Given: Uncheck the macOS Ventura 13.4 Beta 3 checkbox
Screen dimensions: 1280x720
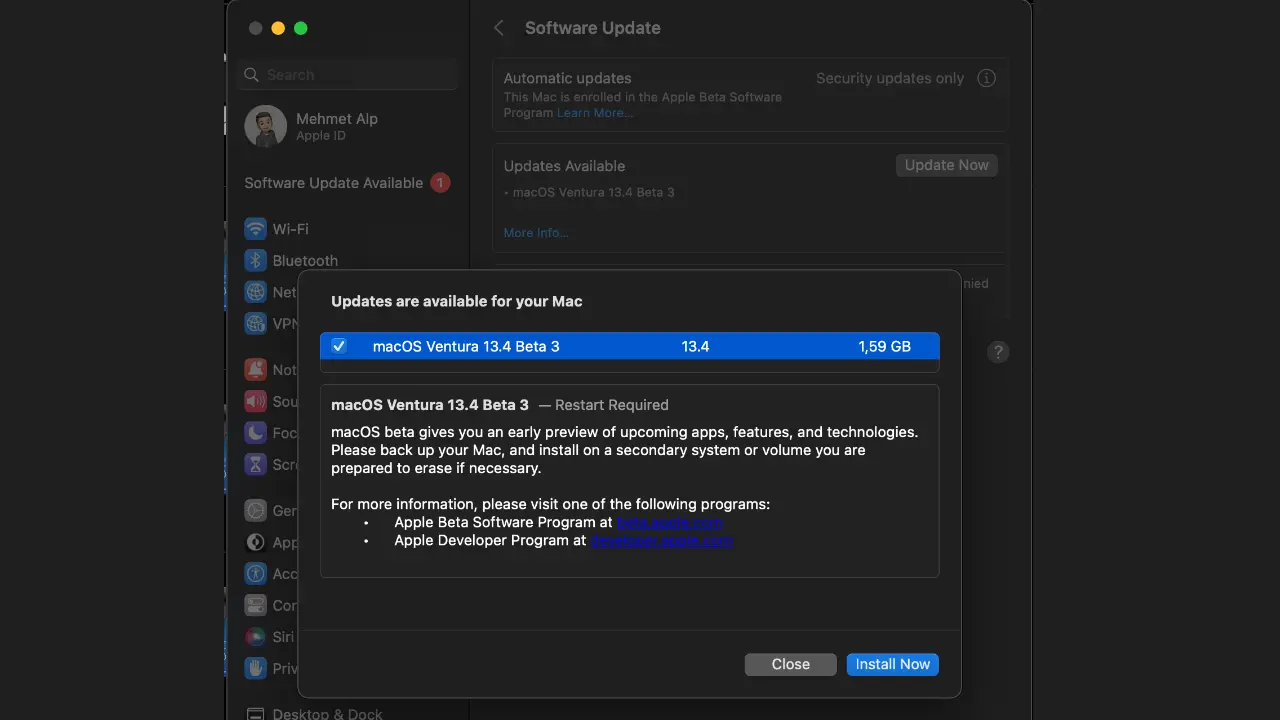Looking at the screenshot, I should pos(339,346).
